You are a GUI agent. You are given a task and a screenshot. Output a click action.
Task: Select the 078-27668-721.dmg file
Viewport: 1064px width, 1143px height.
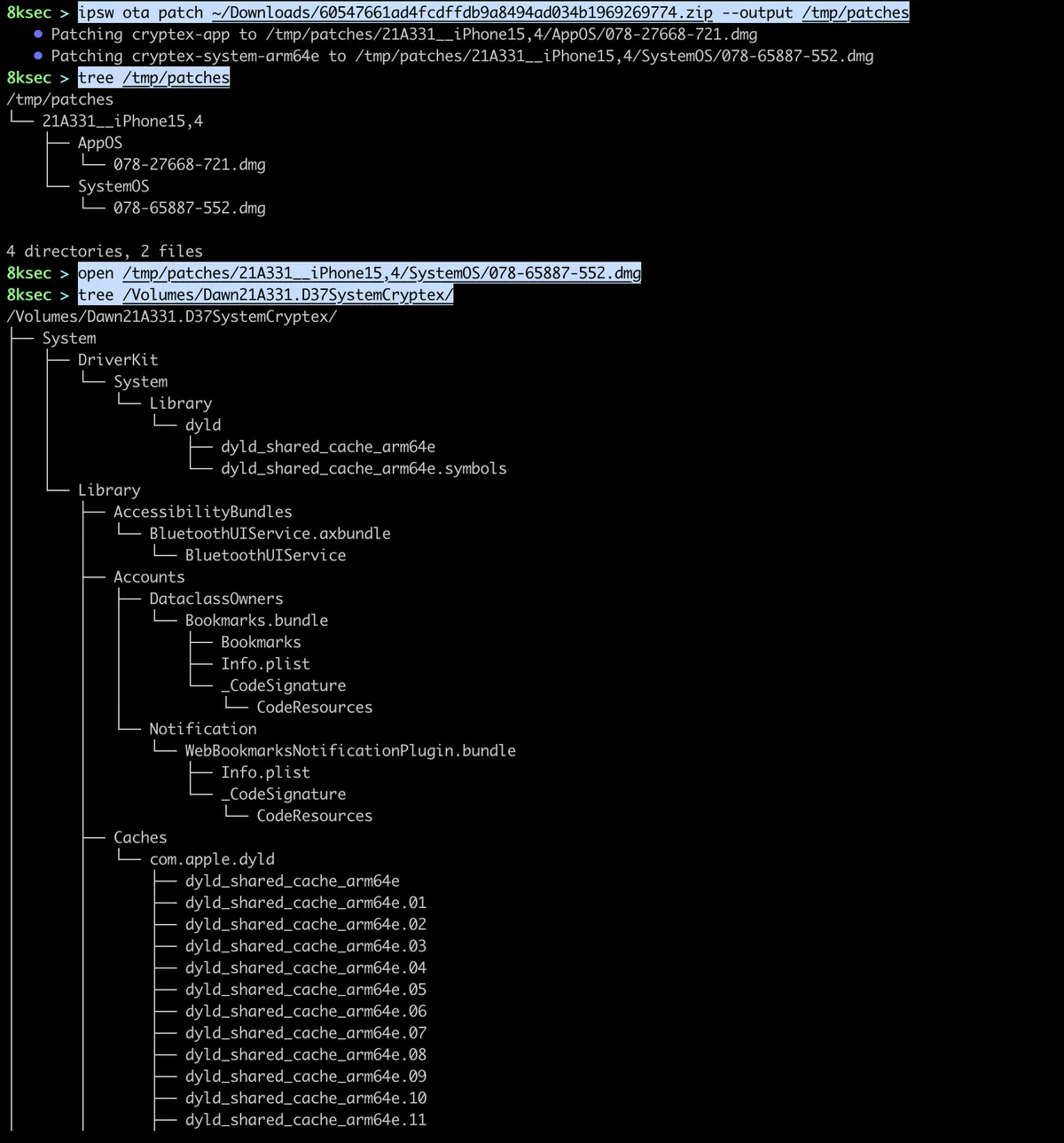point(190,164)
